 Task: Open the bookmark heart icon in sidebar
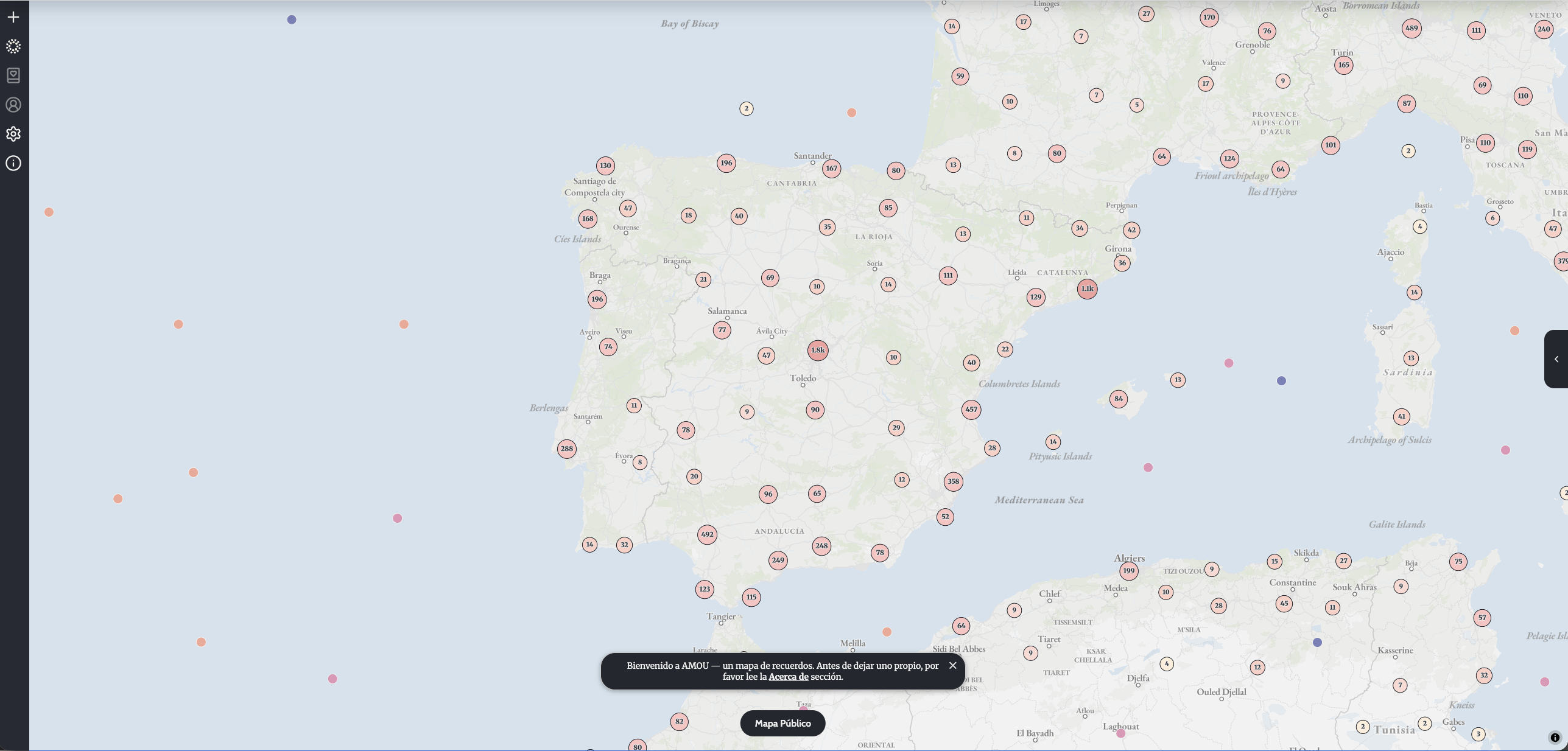click(13, 75)
